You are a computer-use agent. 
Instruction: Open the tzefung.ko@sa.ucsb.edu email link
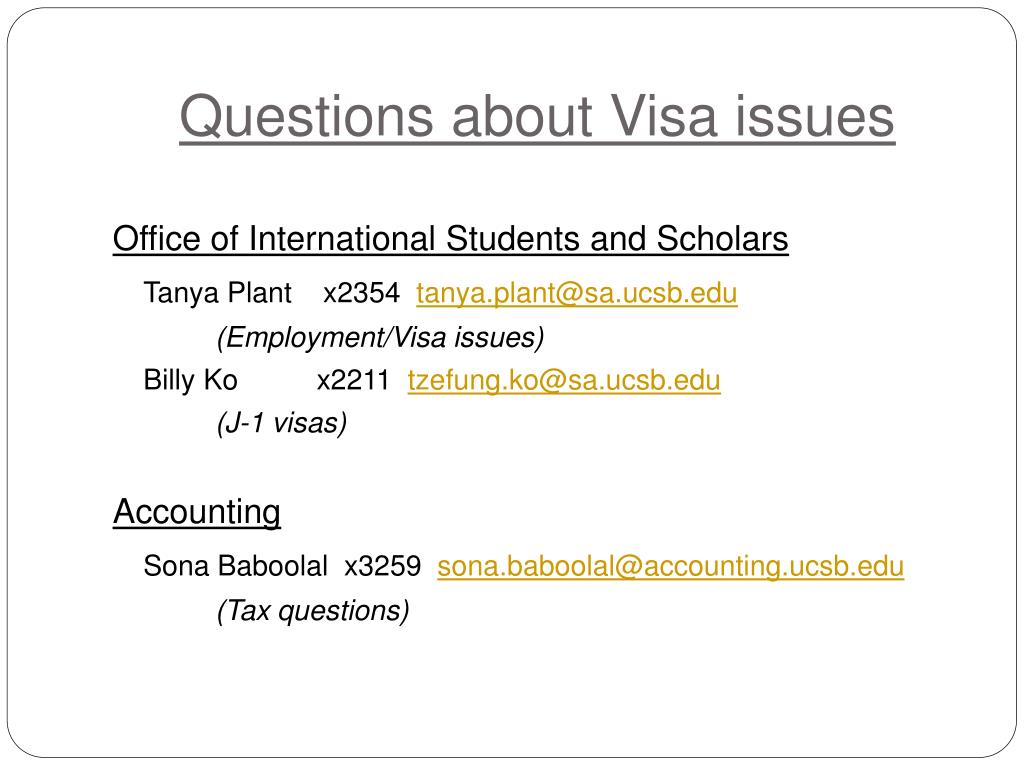[x=564, y=381]
